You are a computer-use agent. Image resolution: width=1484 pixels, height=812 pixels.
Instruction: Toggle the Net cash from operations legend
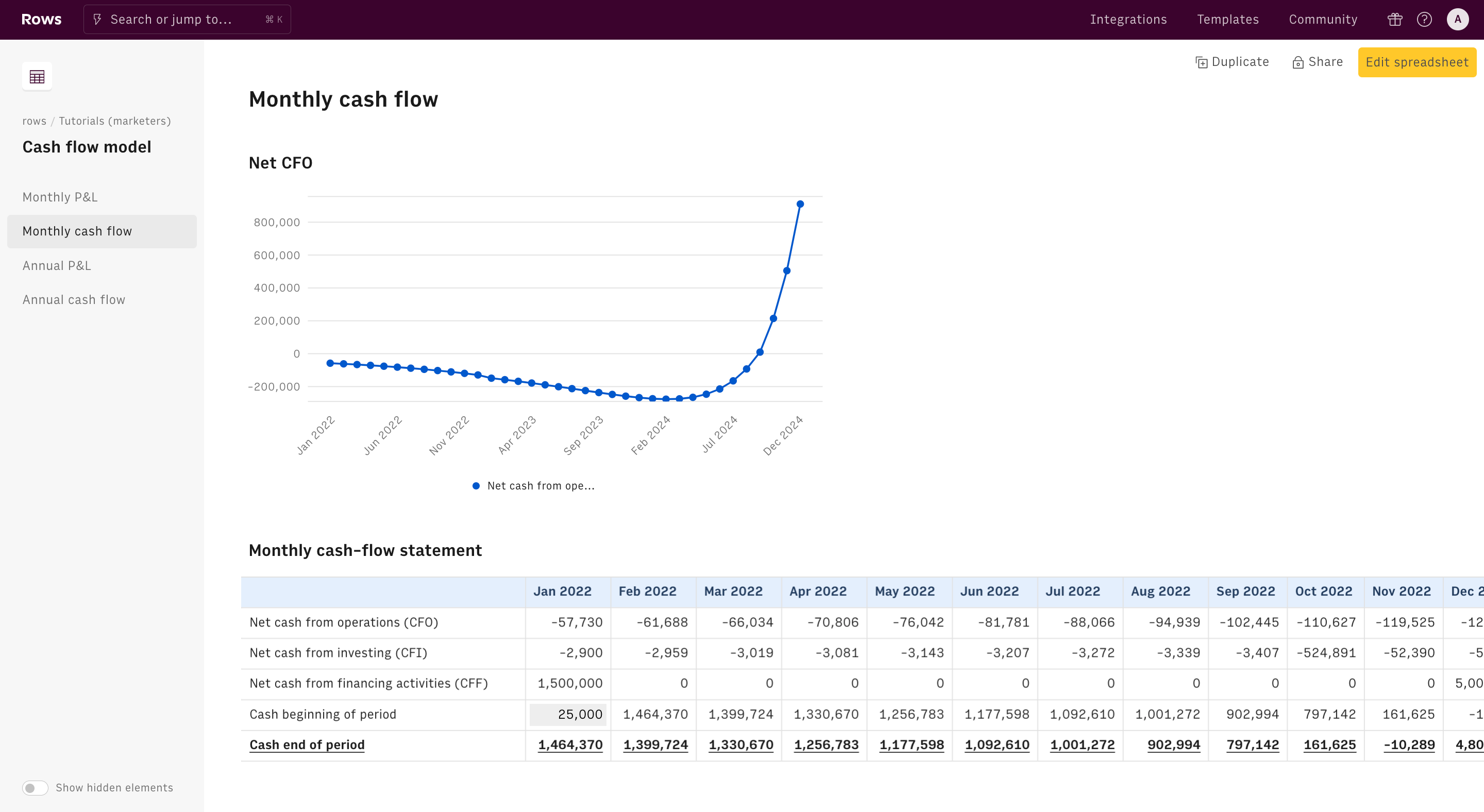[533, 485]
